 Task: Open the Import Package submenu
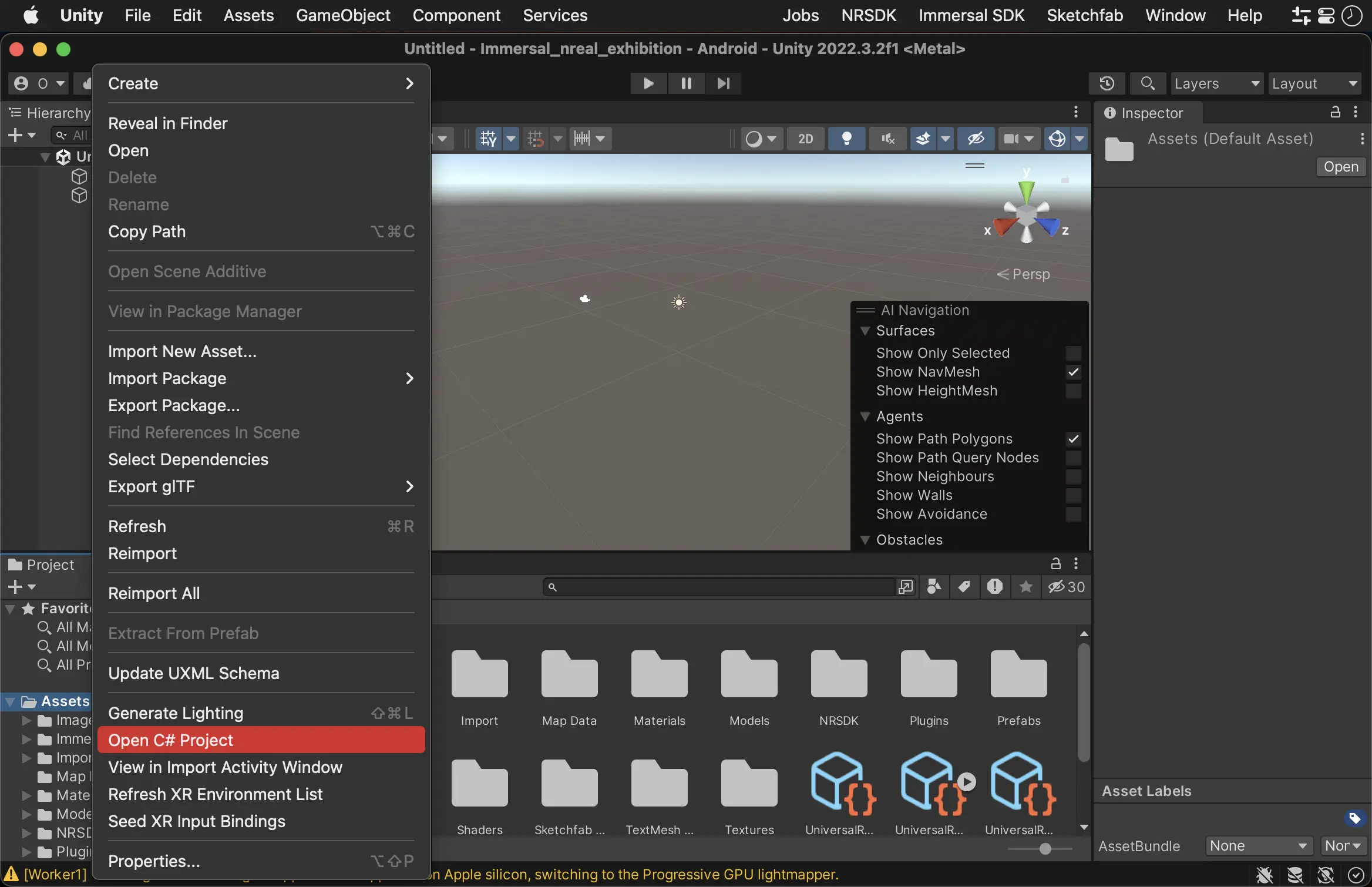261,378
